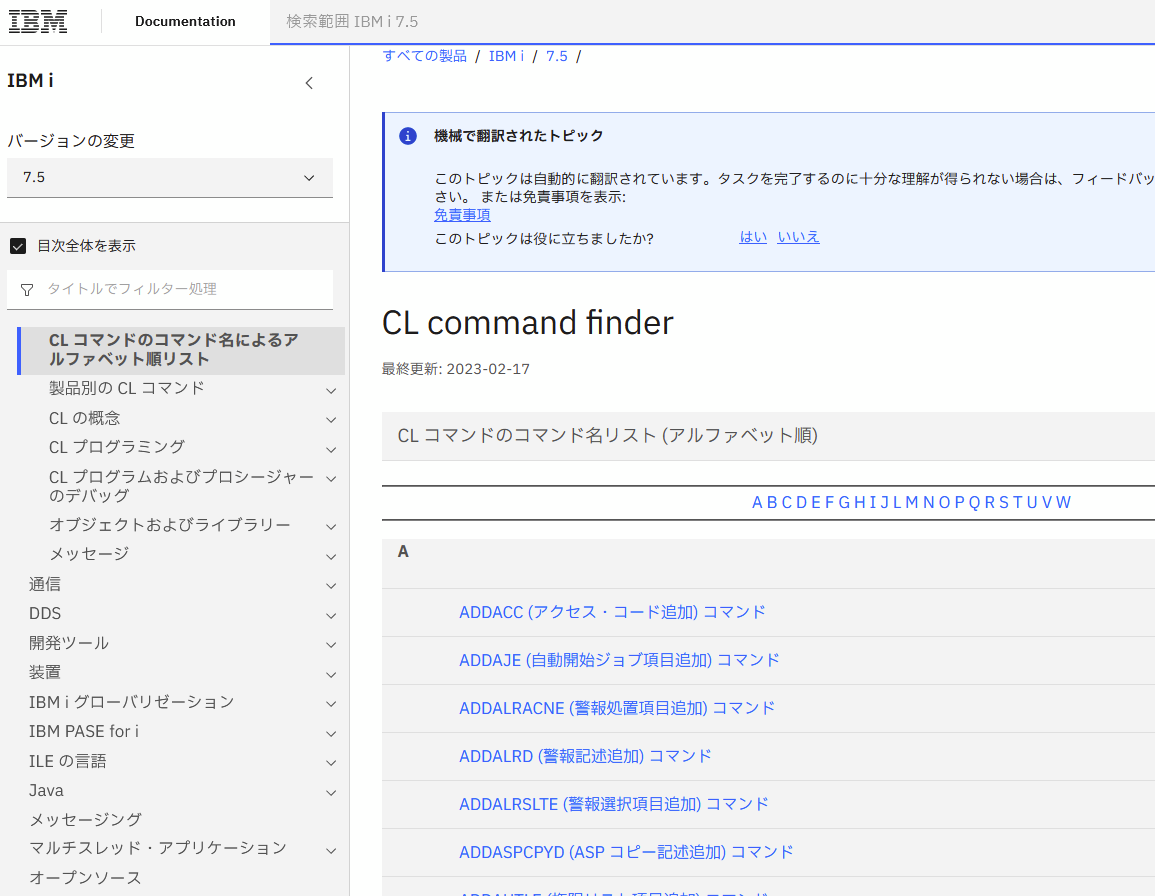Open the version dropdown showing 7.5

tap(169, 177)
